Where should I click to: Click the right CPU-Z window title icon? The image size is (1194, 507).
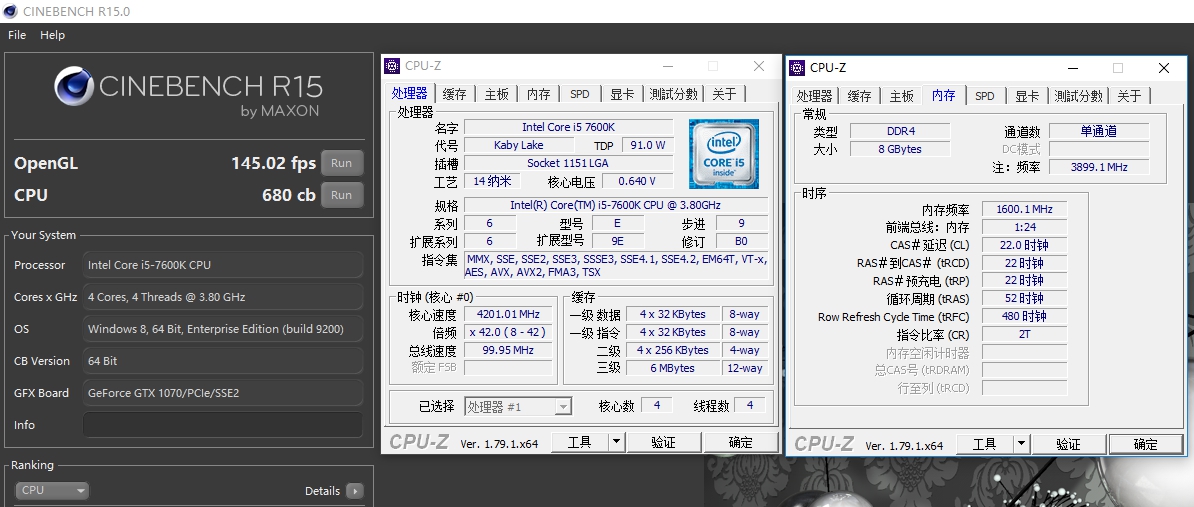797,67
